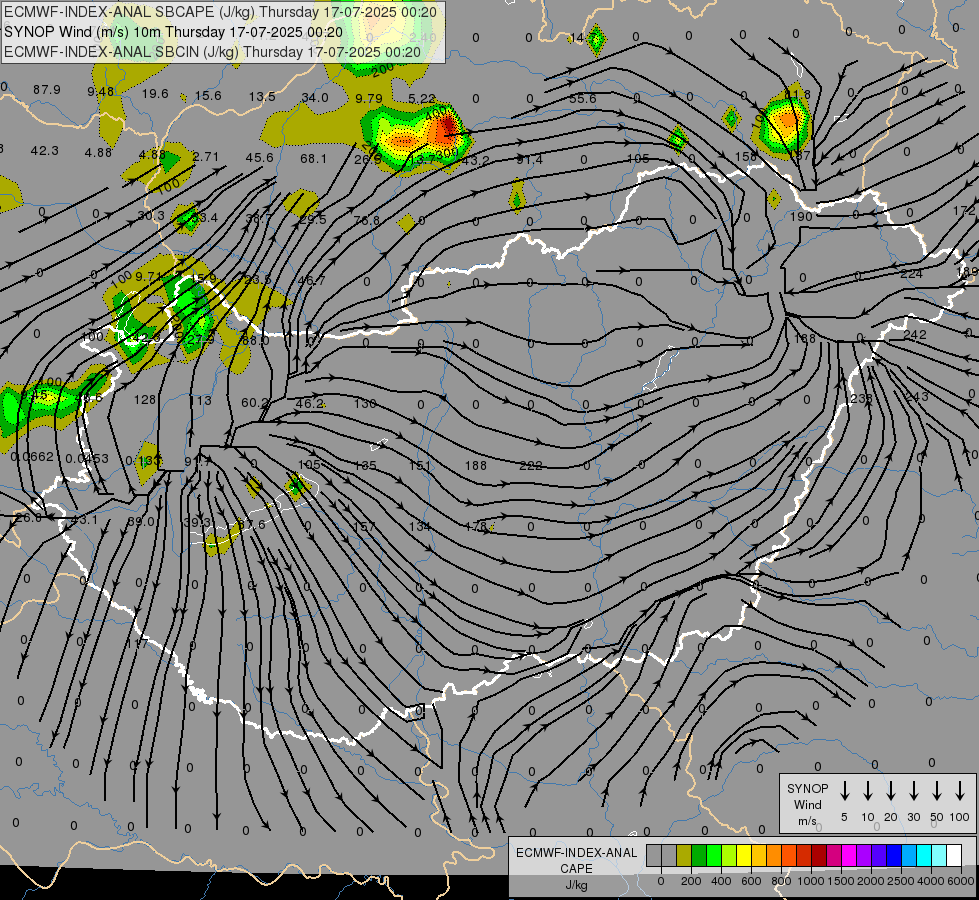Click the legend arrow above the 30 m/s label
Screen dimensions: 979x900
click(x=913, y=791)
